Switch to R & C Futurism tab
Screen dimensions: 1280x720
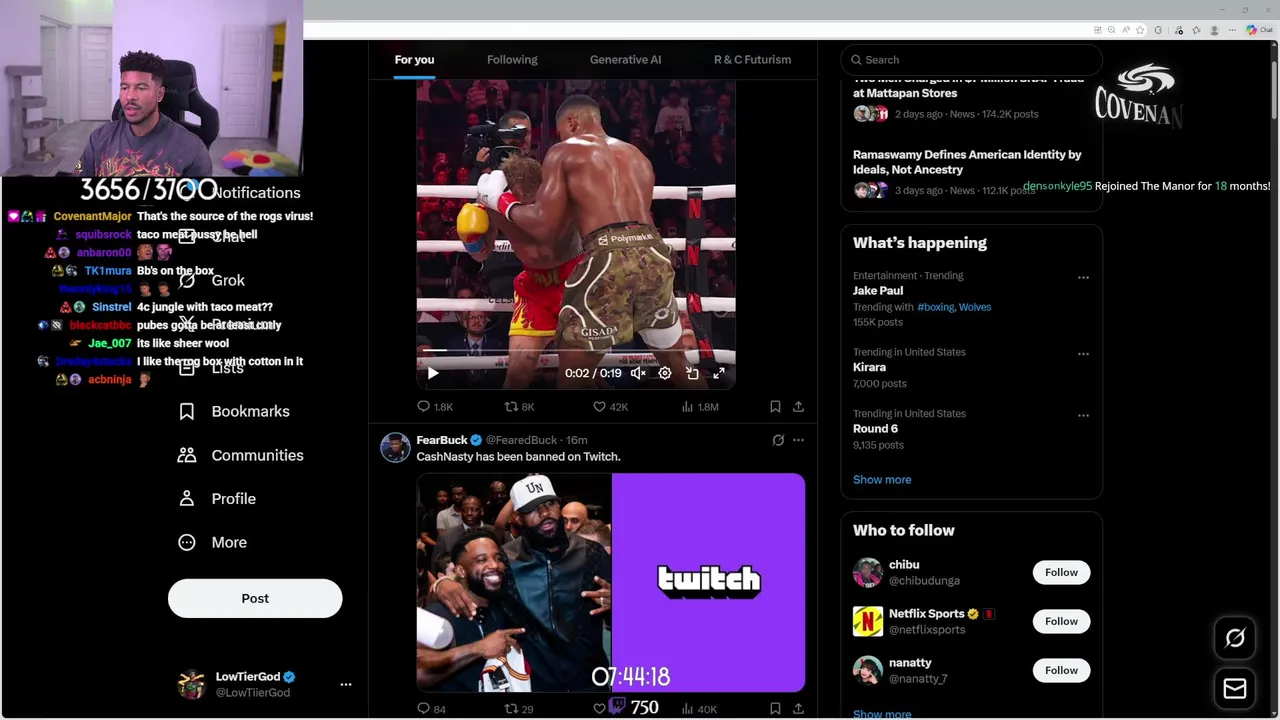click(x=752, y=60)
